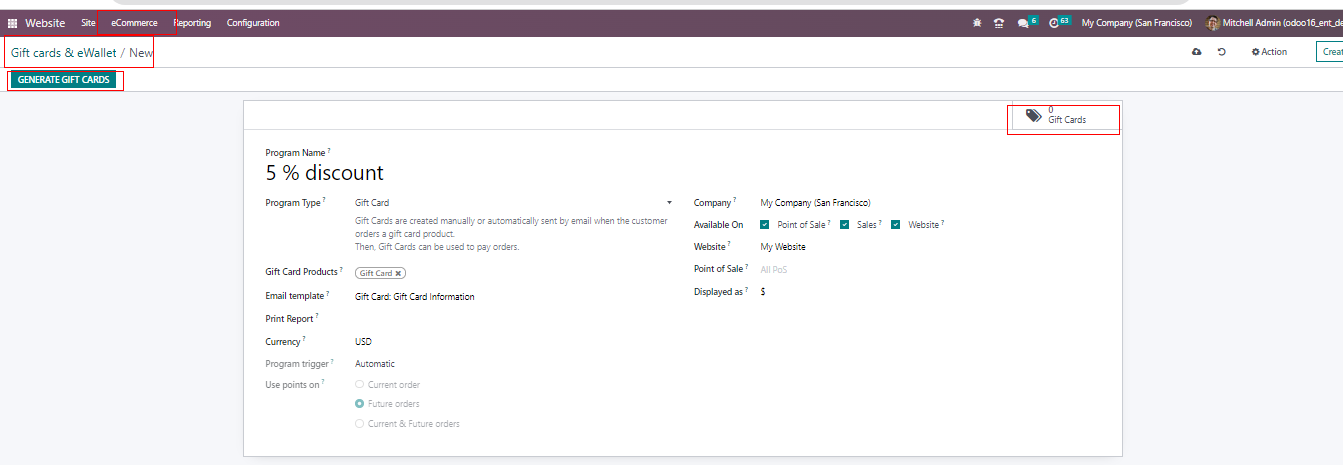Go back to Gift cards & eWallet breadcrumb
Image resolution: width=1343 pixels, height=465 pixels.
click(63, 53)
